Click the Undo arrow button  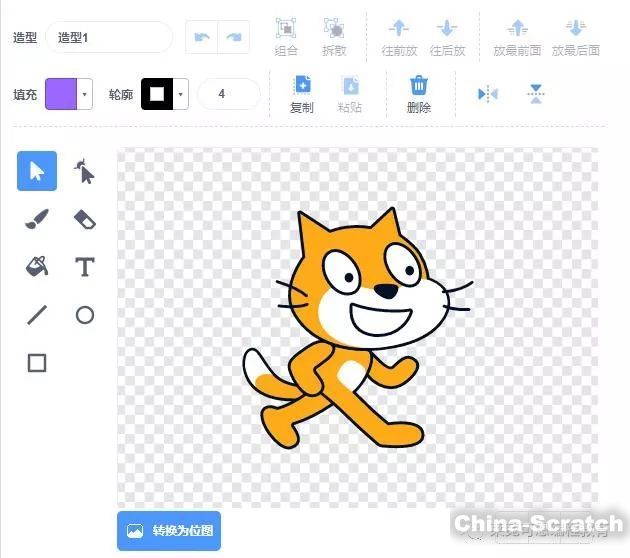203,37
